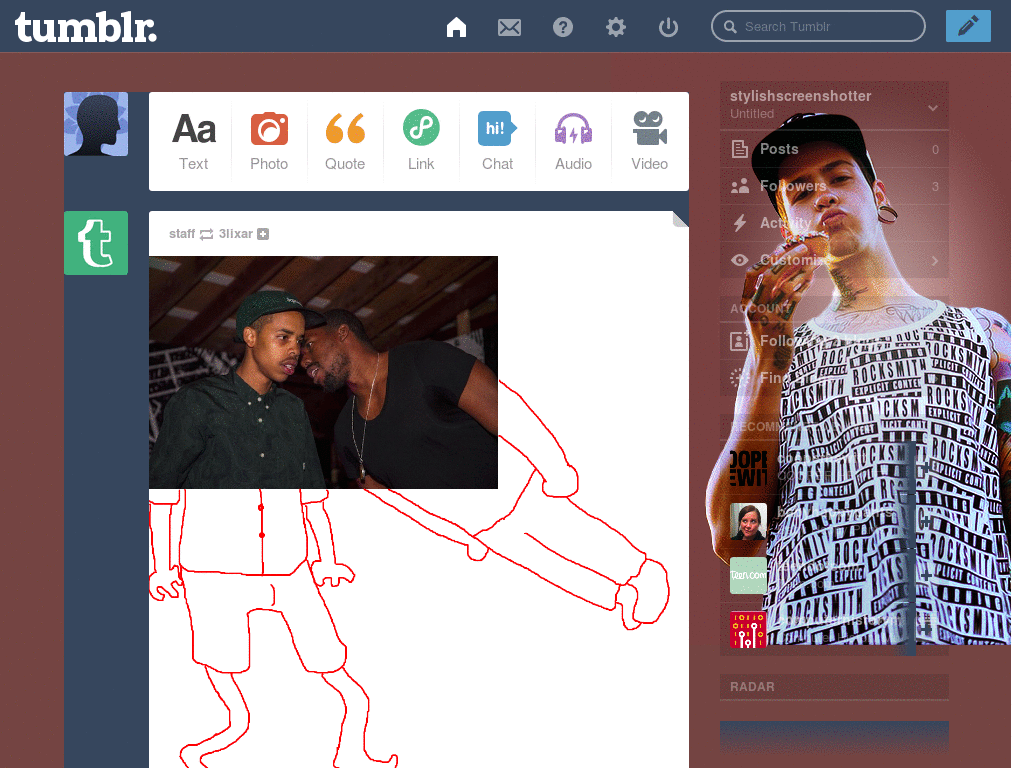
Task: Create a new Audio post
Action: tap(573, 141)
